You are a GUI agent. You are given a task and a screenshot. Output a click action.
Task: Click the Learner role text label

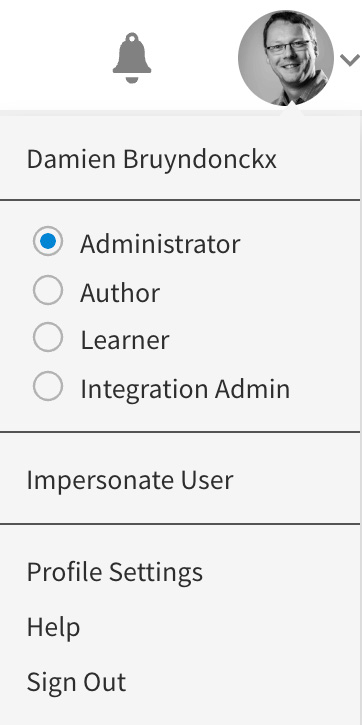[125, 340]
